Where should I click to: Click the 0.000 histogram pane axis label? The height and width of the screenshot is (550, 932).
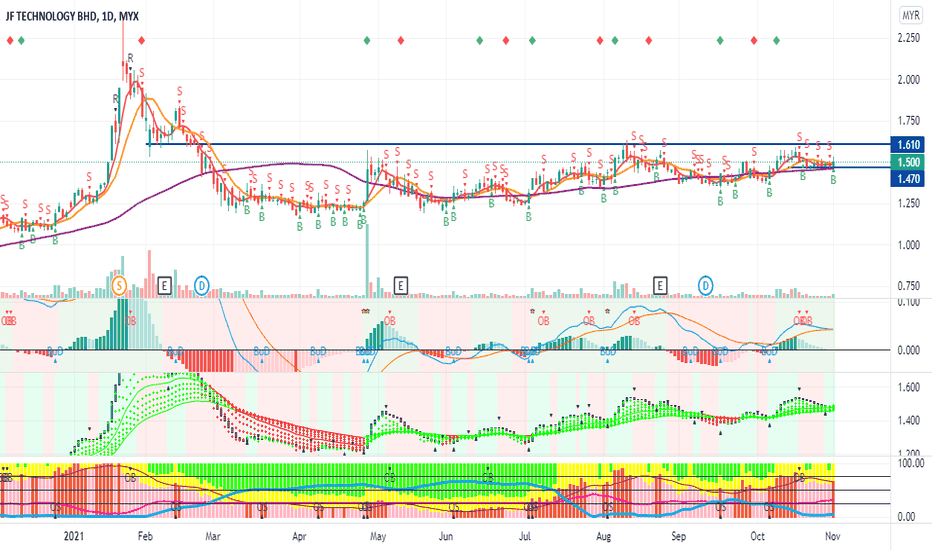(909, 350)
